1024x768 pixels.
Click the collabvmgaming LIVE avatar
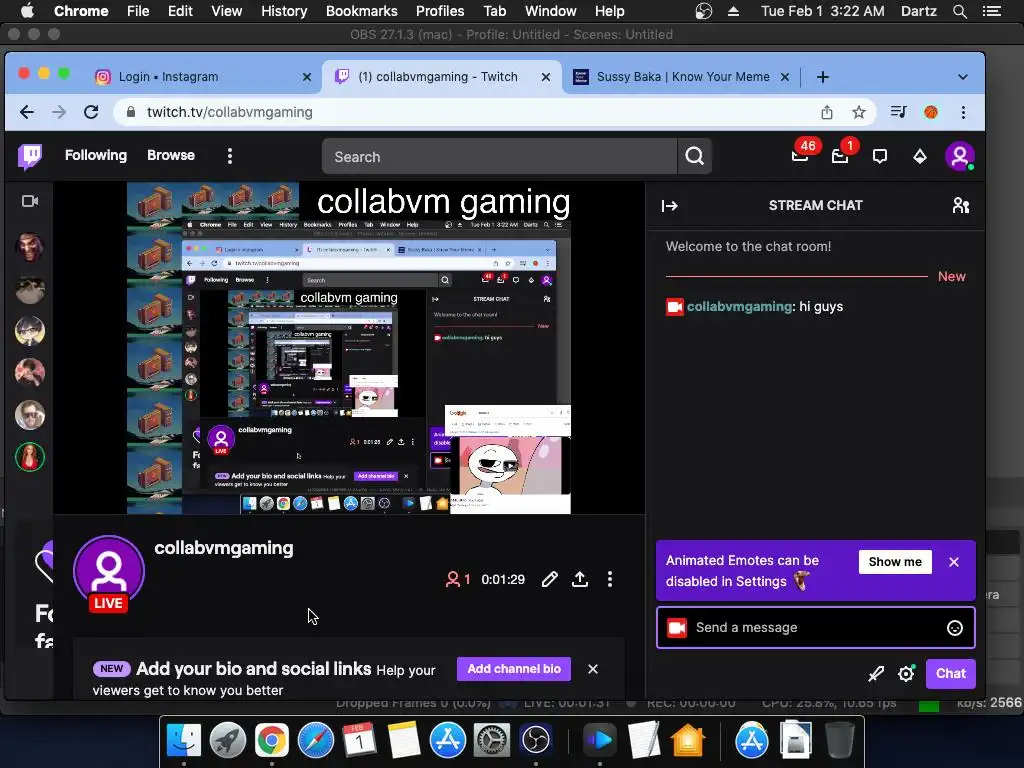click(108, 573)
